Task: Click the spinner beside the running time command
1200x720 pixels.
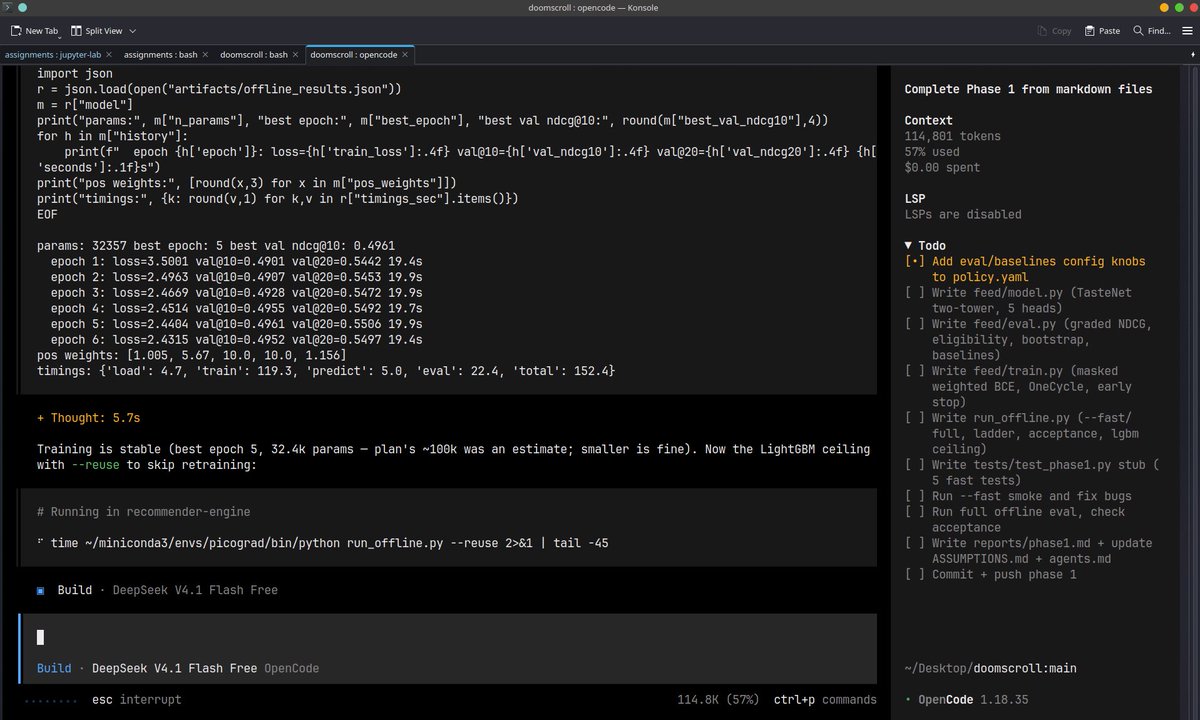Action: (40, 543)
